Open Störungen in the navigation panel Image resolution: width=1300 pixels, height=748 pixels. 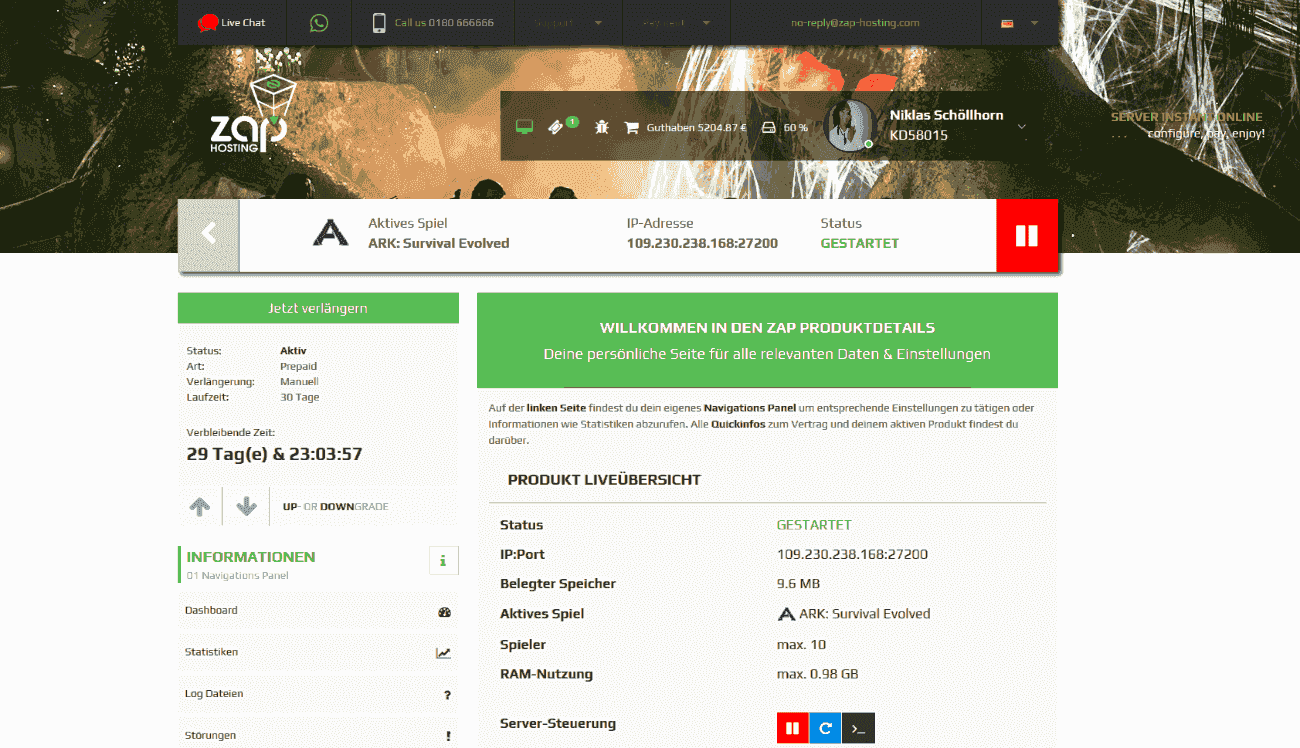coord(318,735)
